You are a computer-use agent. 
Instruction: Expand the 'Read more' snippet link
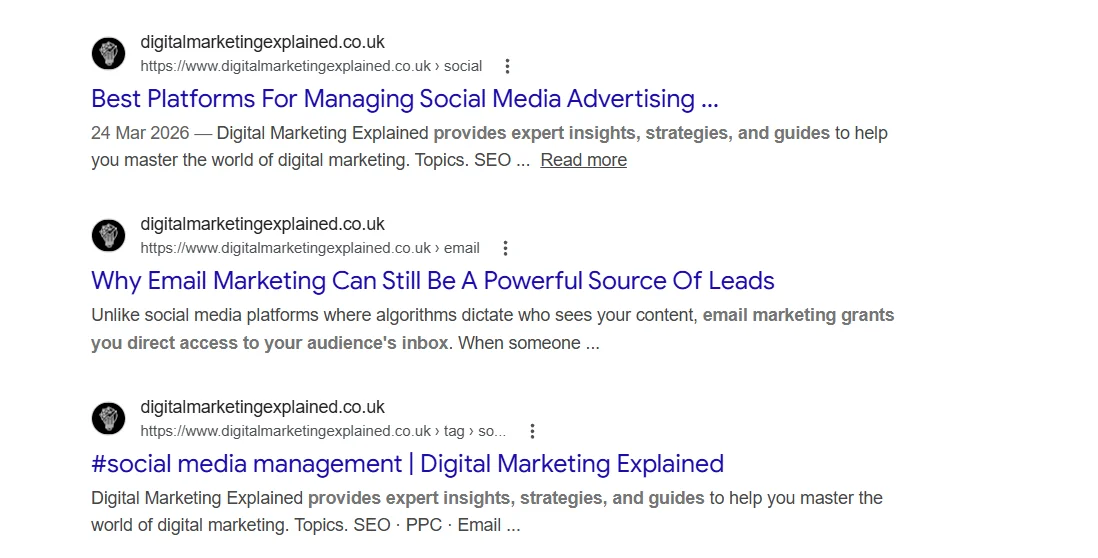[x=583, y=160]
